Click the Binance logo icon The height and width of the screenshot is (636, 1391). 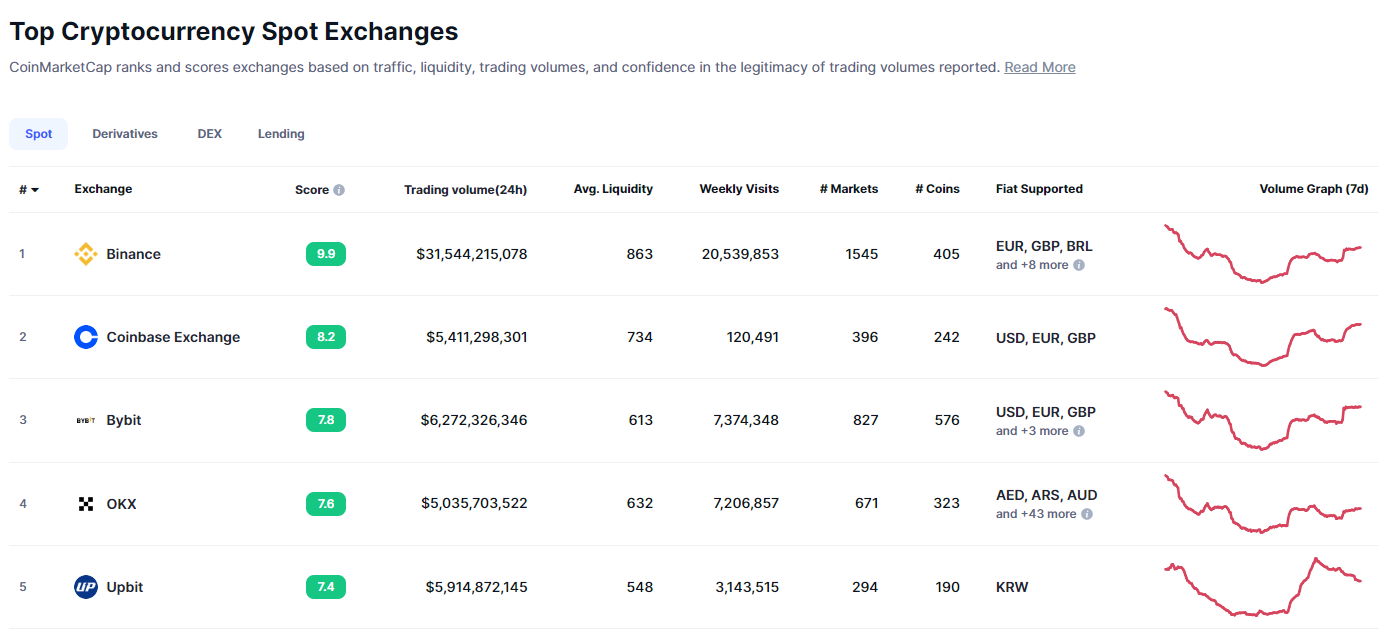86,254
